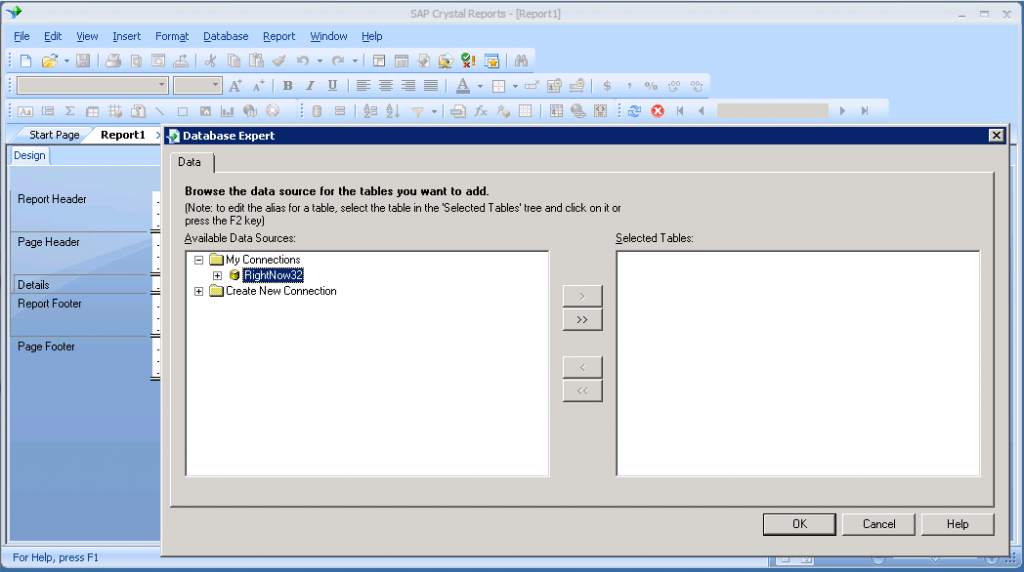Click the New report icon

pos(26,61)
